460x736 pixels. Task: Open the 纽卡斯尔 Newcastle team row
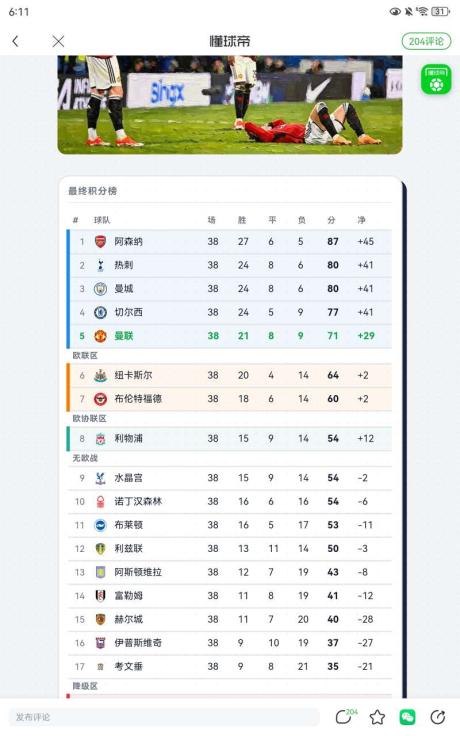pyautogui.click(x=229, y=375)
